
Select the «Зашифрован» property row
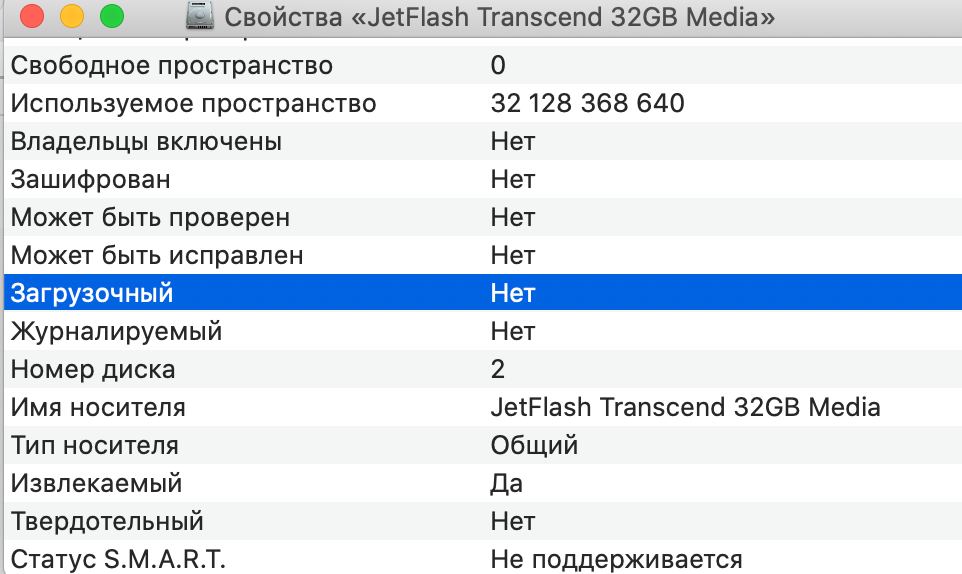click(91, 180)
